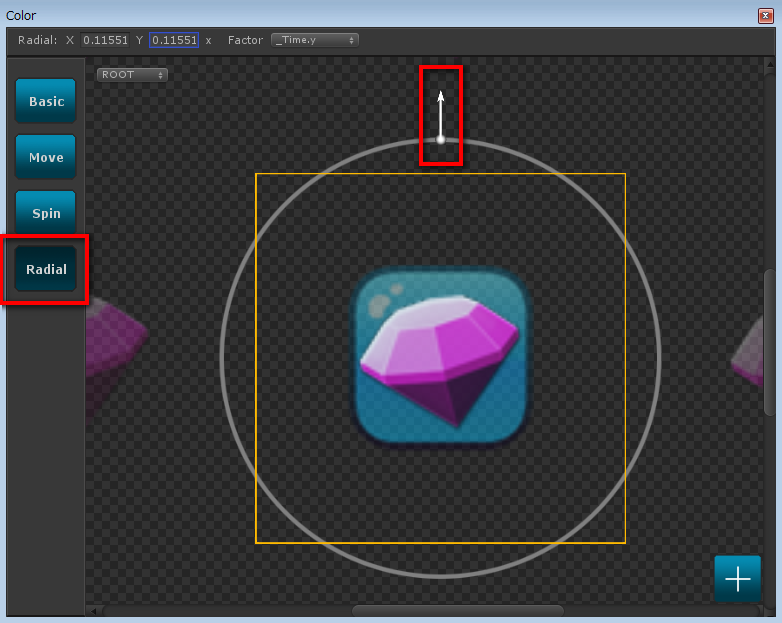Click the gem sprite thumbnail in center

point(440,355)
